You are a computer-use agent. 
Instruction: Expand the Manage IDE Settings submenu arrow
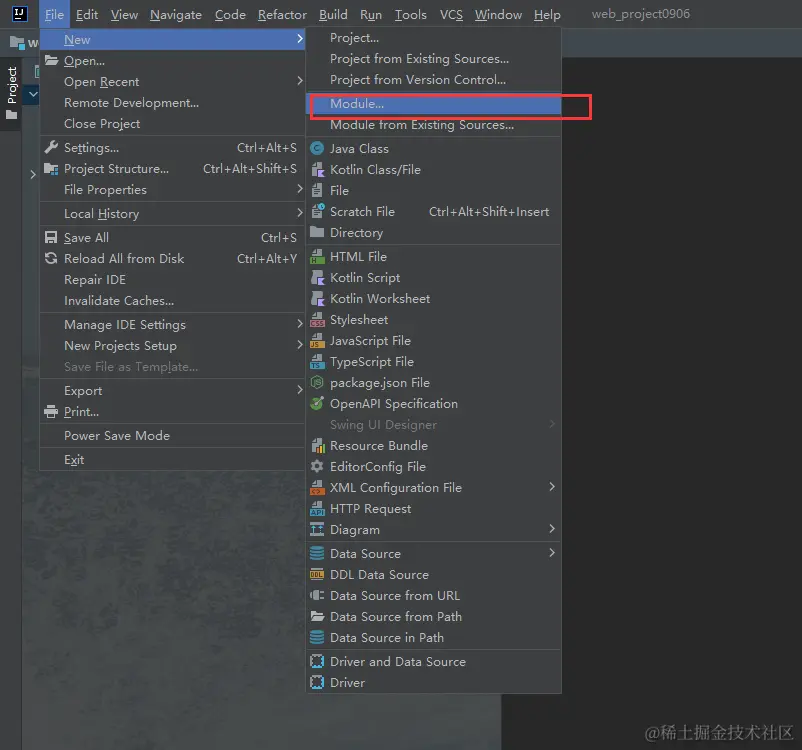coord(300,323)
